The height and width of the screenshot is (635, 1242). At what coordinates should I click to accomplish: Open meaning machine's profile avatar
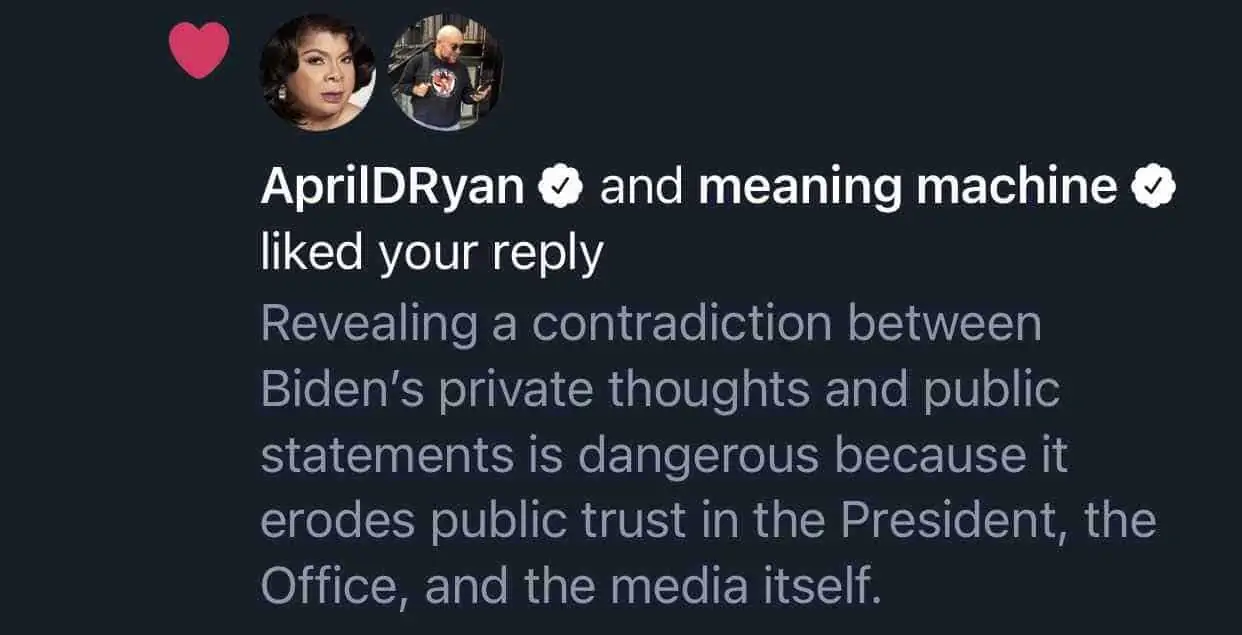[445, 74]
